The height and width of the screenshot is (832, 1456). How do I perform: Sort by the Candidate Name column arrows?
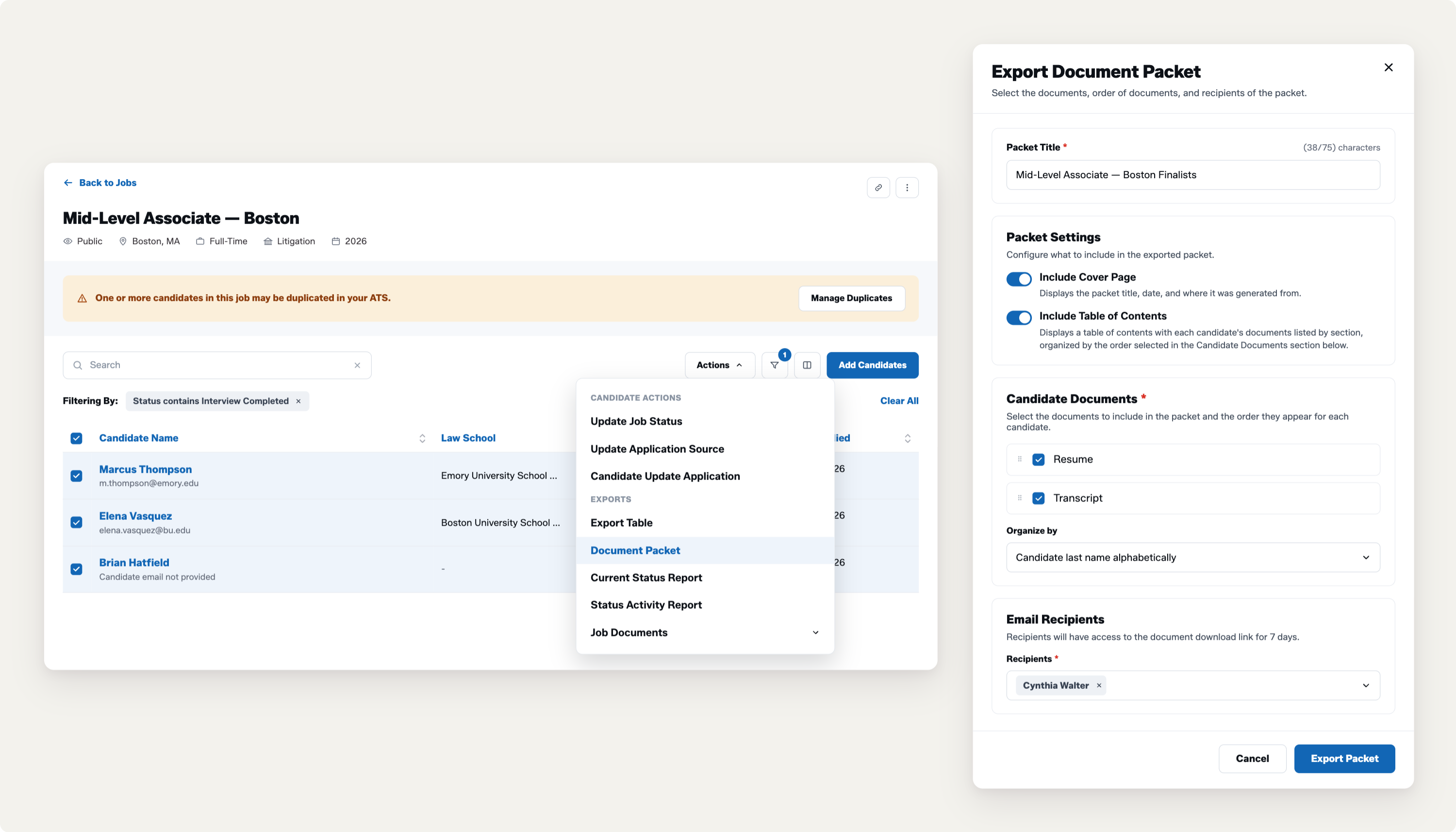click(x=422, y=438)
